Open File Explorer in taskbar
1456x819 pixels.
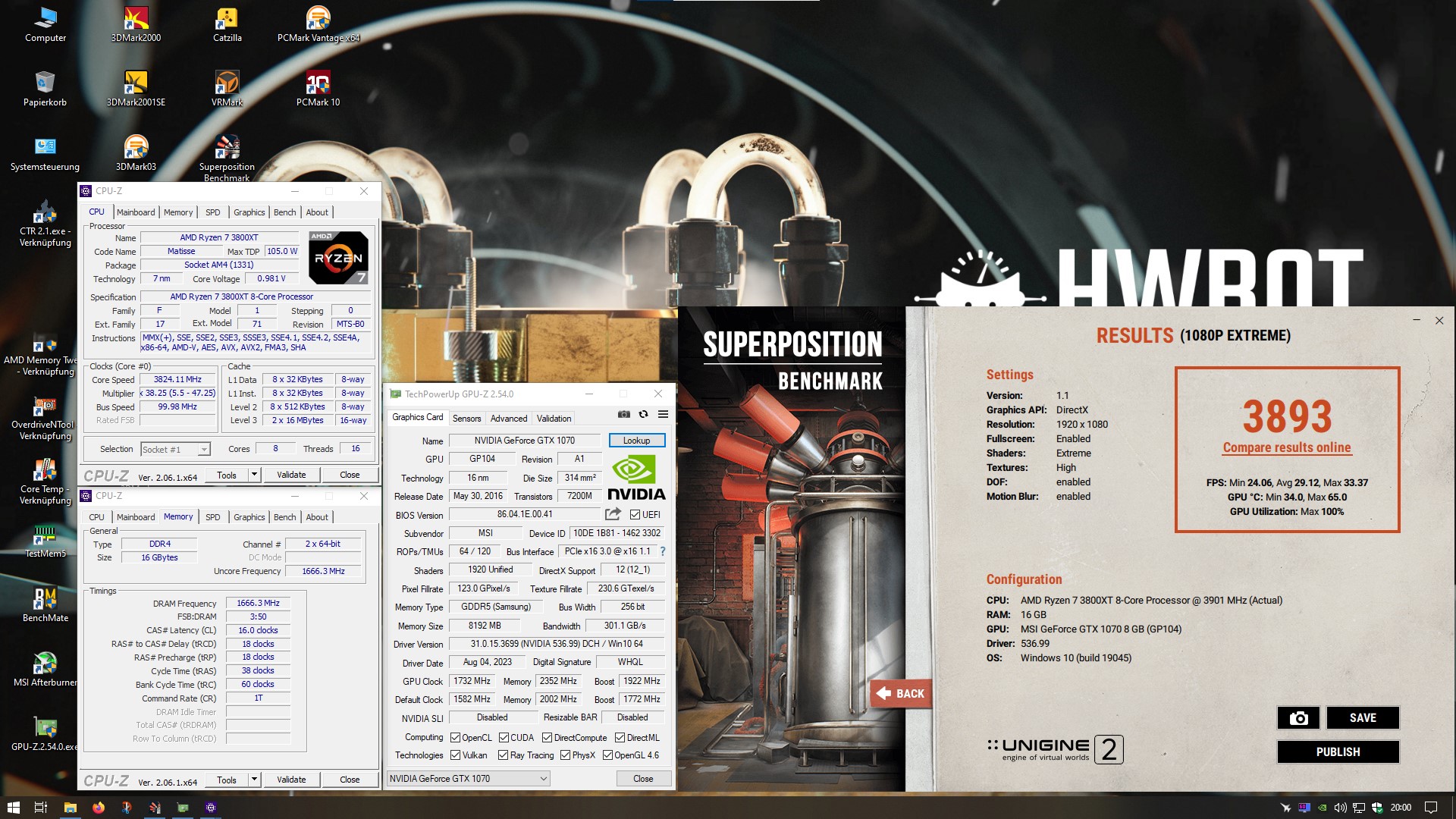point(70,808)
